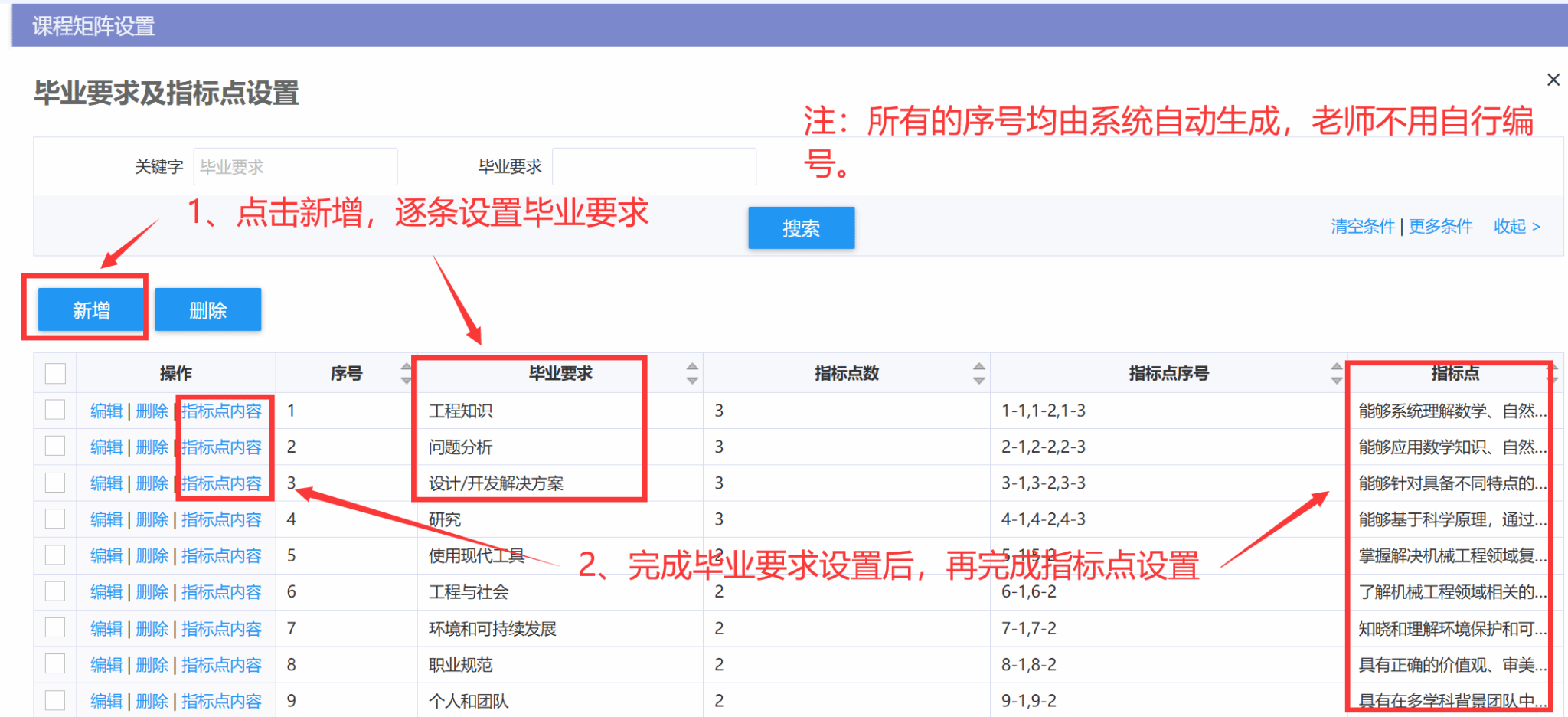Select checkbox for 研究 row
The image size is (1568, 717).
pyautogui.click(x=55, y=519)
